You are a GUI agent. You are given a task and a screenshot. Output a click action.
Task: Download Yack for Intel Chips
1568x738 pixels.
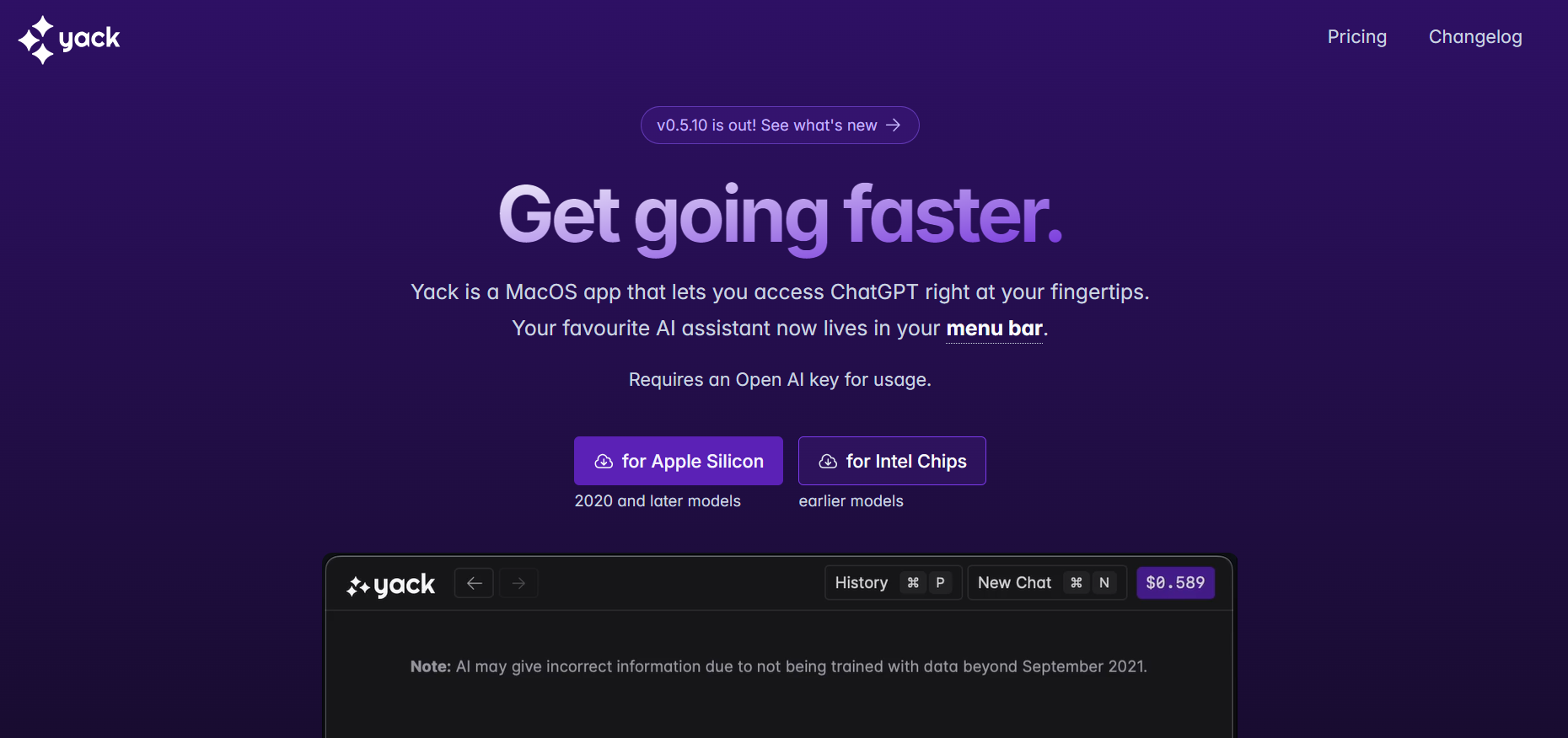(891, 461)
